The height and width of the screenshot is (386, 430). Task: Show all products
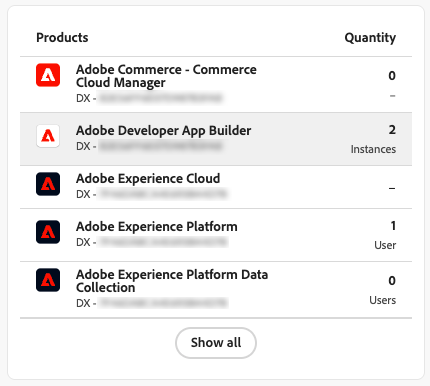pos(216,343)
